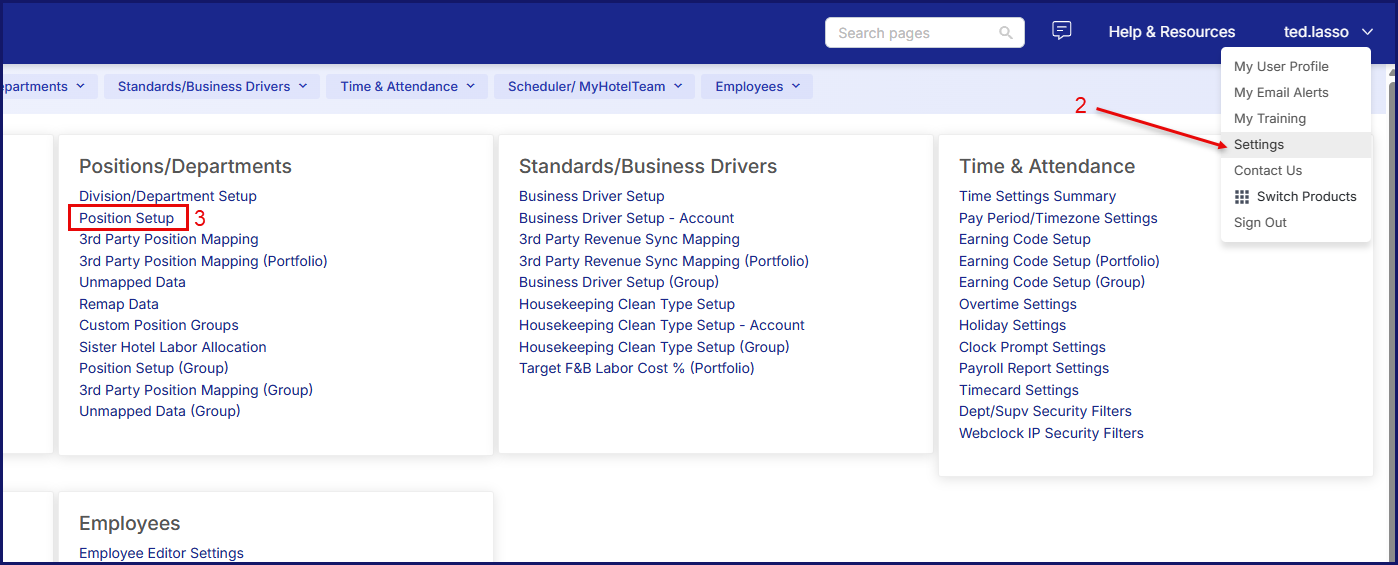Click Employee Editor Settings link

tap(161, 553)
